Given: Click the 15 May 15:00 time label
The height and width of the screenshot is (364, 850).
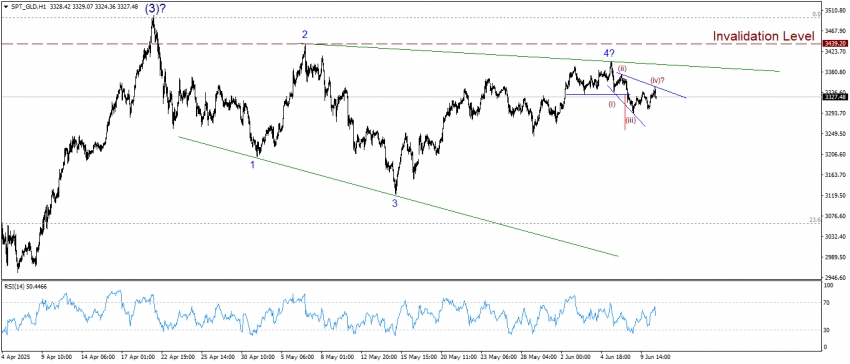Looking at the screenshot, I should click(x=417, y=357).
